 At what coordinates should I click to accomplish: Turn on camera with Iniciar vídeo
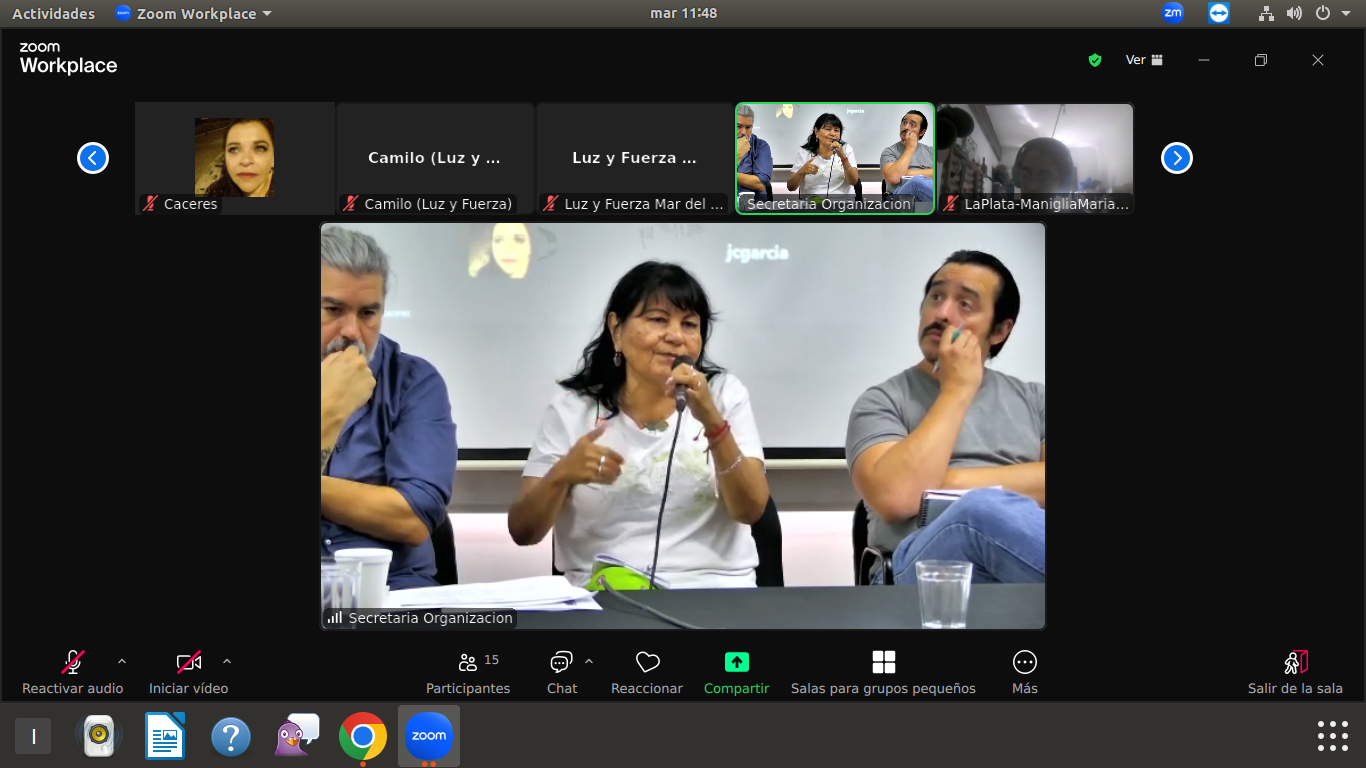(x=188, y=671)
